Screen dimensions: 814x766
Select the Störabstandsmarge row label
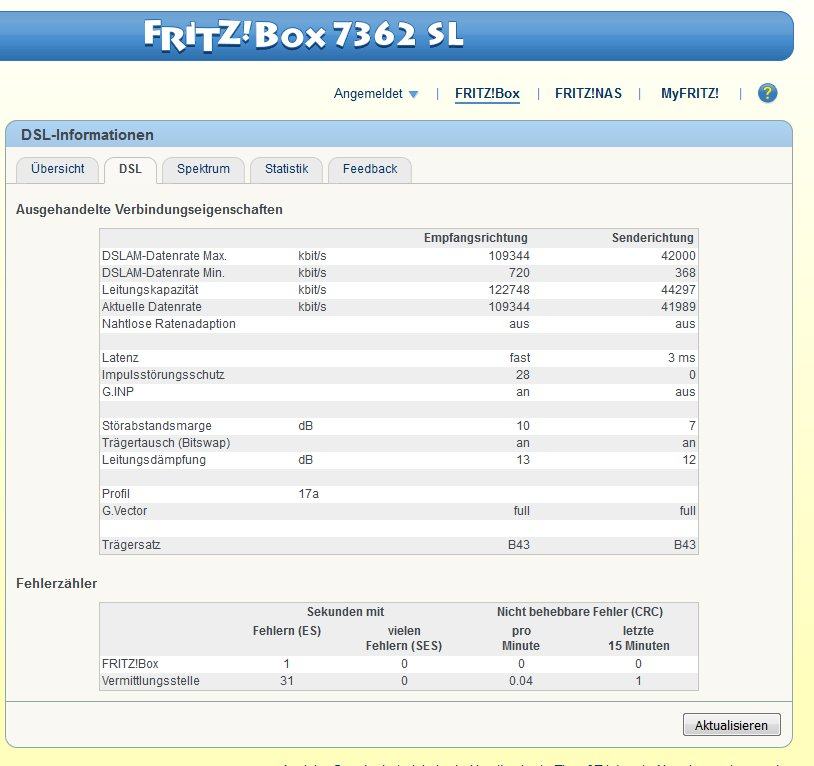coord(157,426)
